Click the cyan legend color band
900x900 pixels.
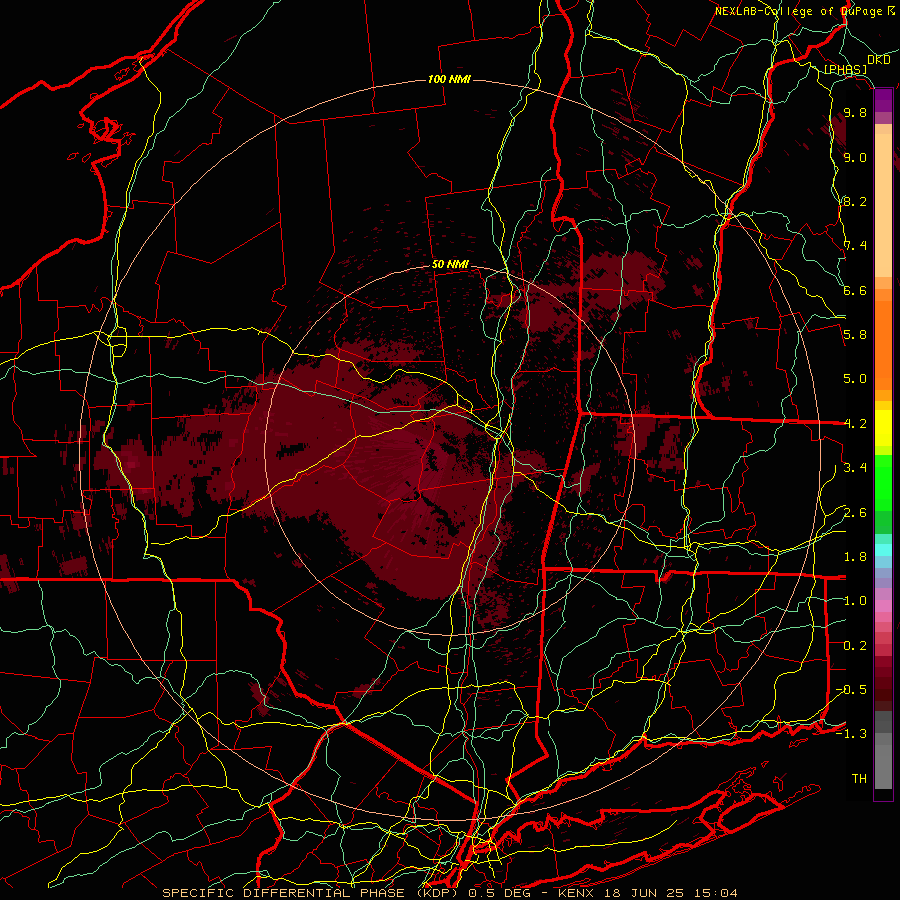[883, 550]
